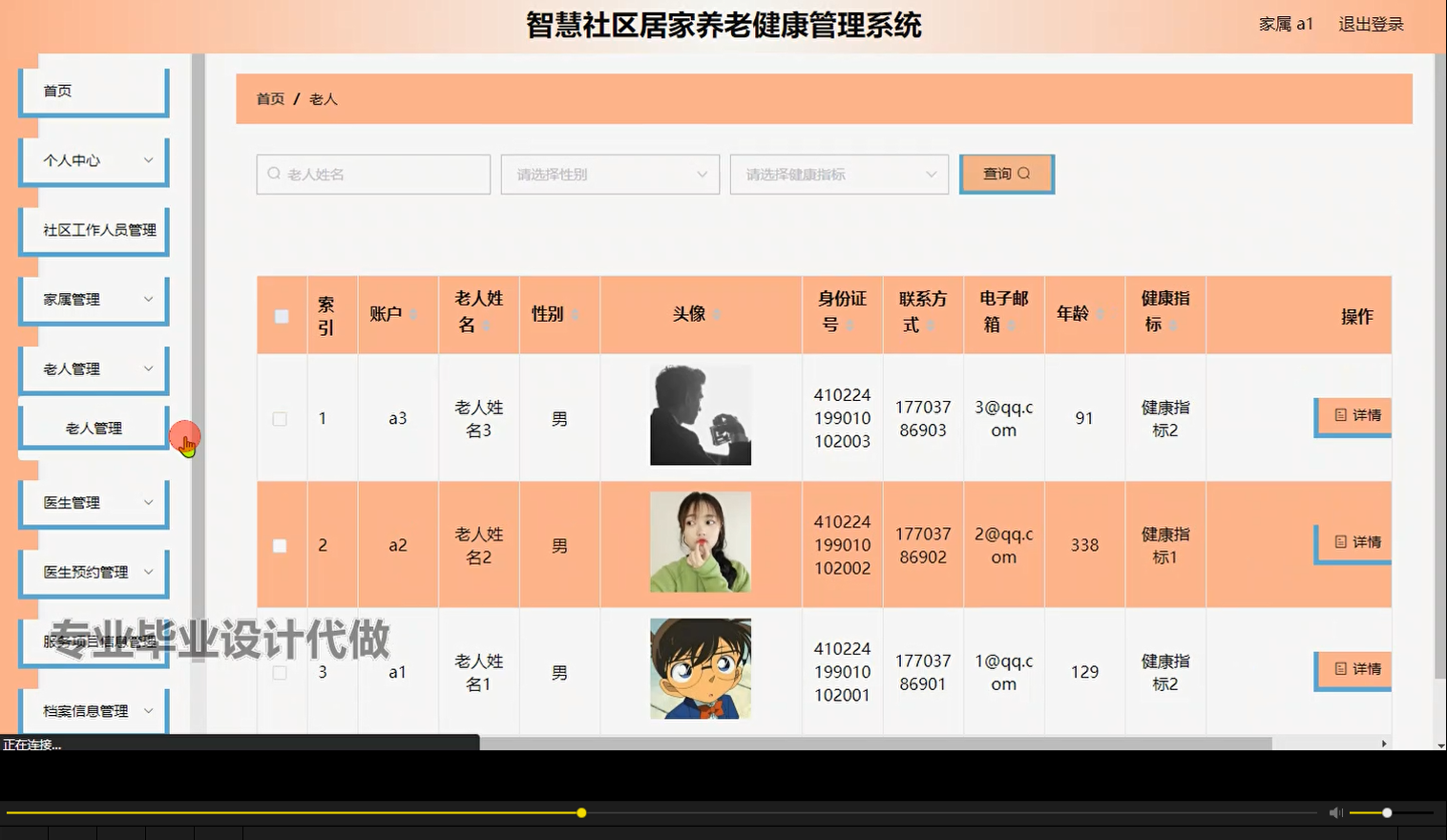Click the magnifier icon inside the 老人姓名 search field
1447x840 pixels.
[x=274, y=174]
